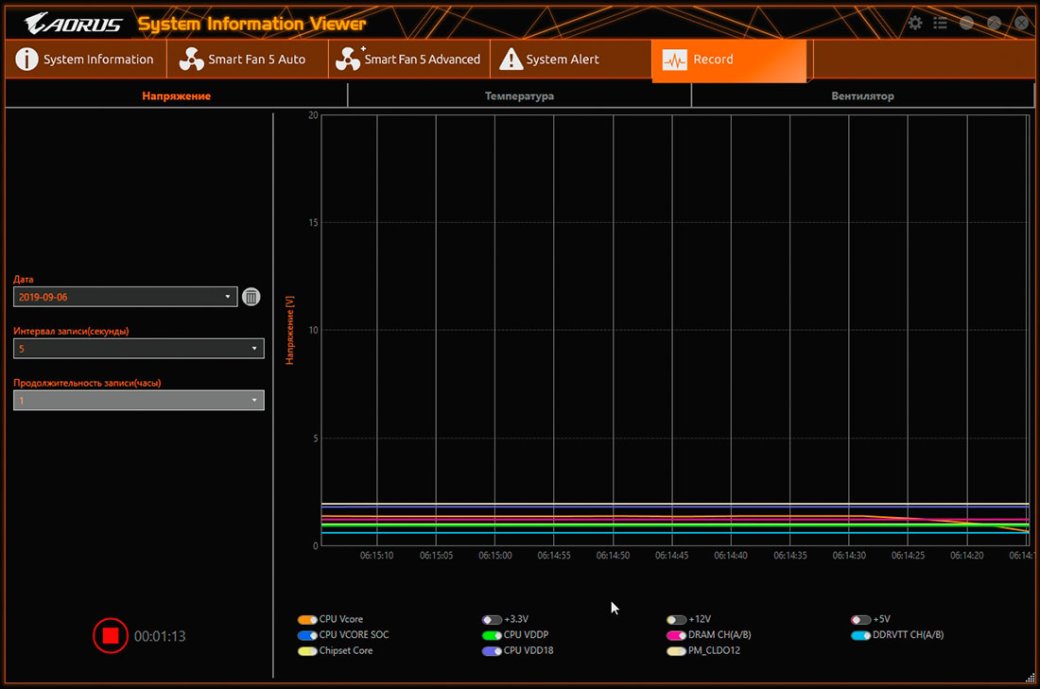The height and width of the screenshot is (689, 1040).
Task: Click the Record waveform icon
Action: 675,60
